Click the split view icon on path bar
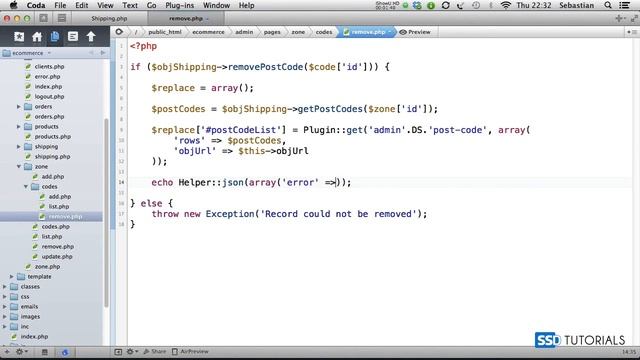This screenshot has height=360, width=640. coord(631,32)
